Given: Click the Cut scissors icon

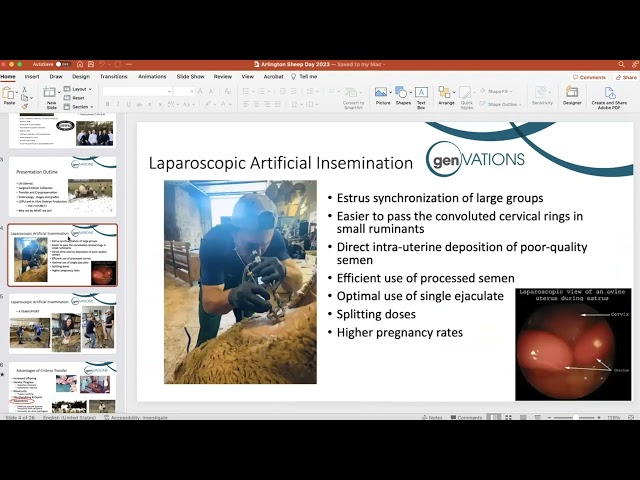Looking at the screenshot, I should coord(24,89).
